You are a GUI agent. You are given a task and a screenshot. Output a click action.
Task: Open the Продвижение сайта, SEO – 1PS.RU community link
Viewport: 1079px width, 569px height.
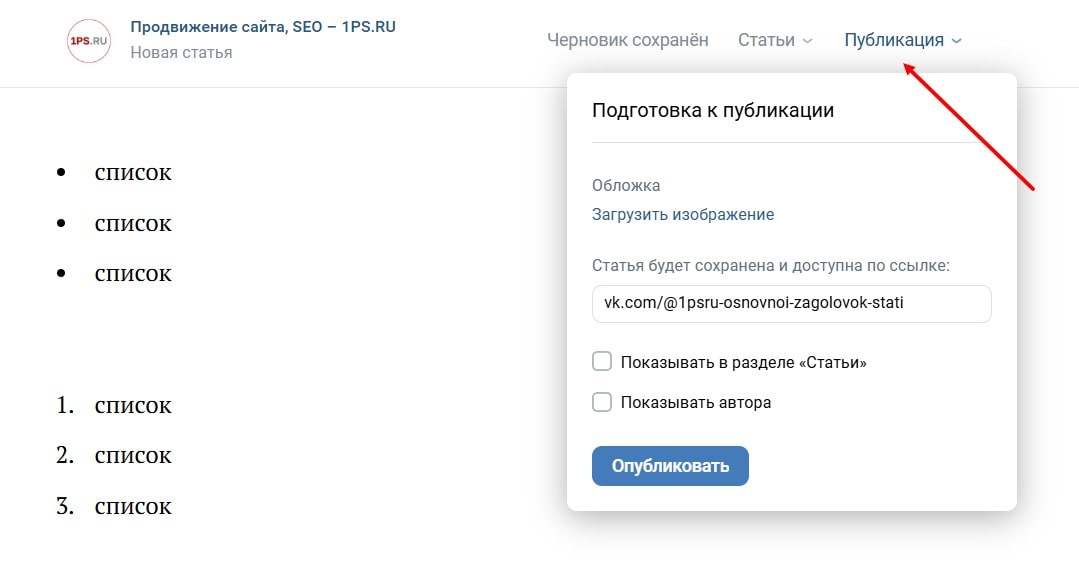coord(263,27)
